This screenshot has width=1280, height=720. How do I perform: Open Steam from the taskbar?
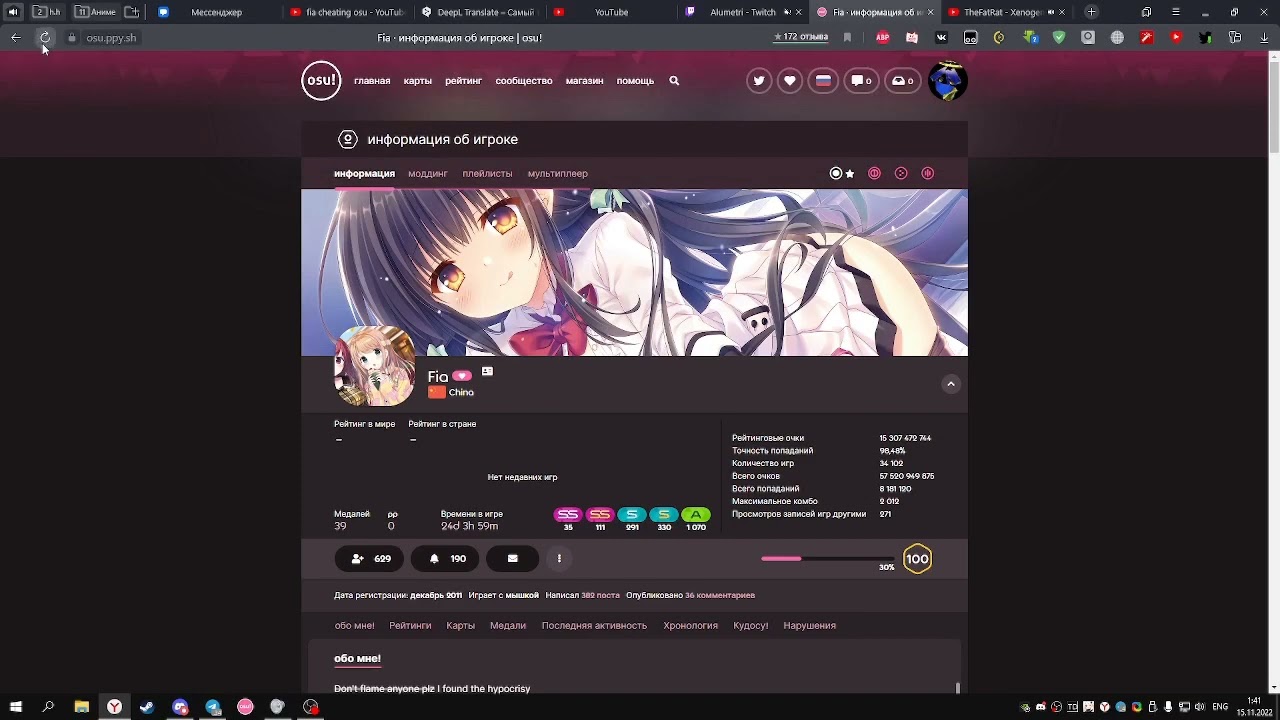coord(147,707)
